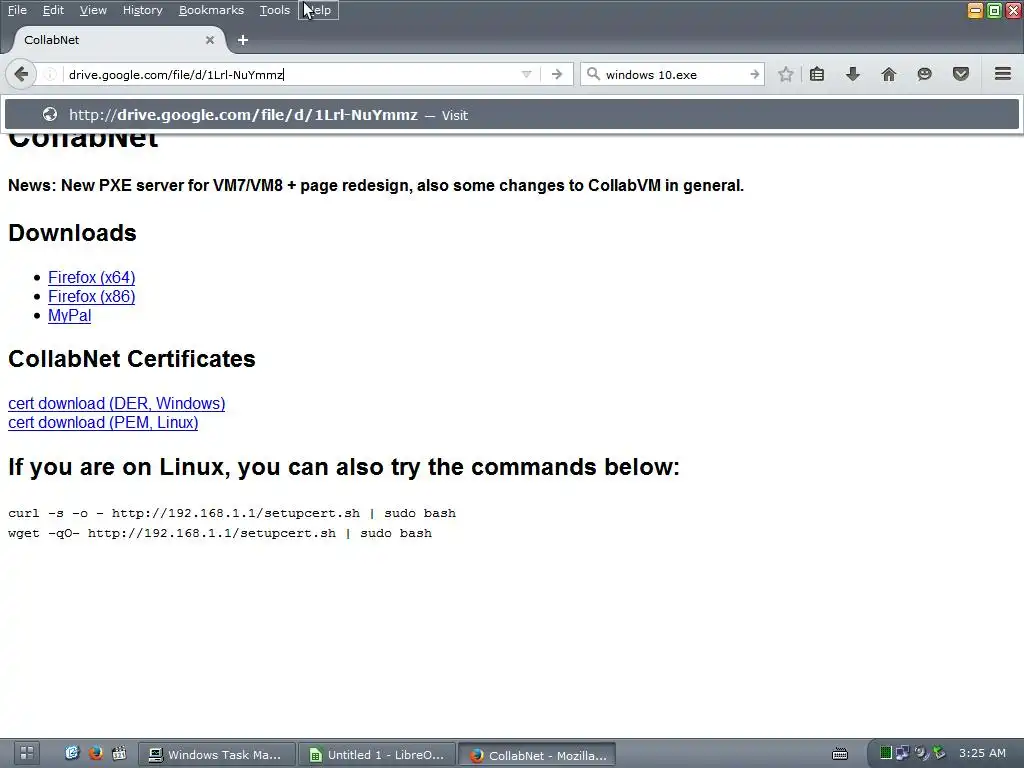Image resolution: width=1024 pixels, height=768 pixels.
Task: Close the CollabNet tab
Action: click(x=210, y=40)
